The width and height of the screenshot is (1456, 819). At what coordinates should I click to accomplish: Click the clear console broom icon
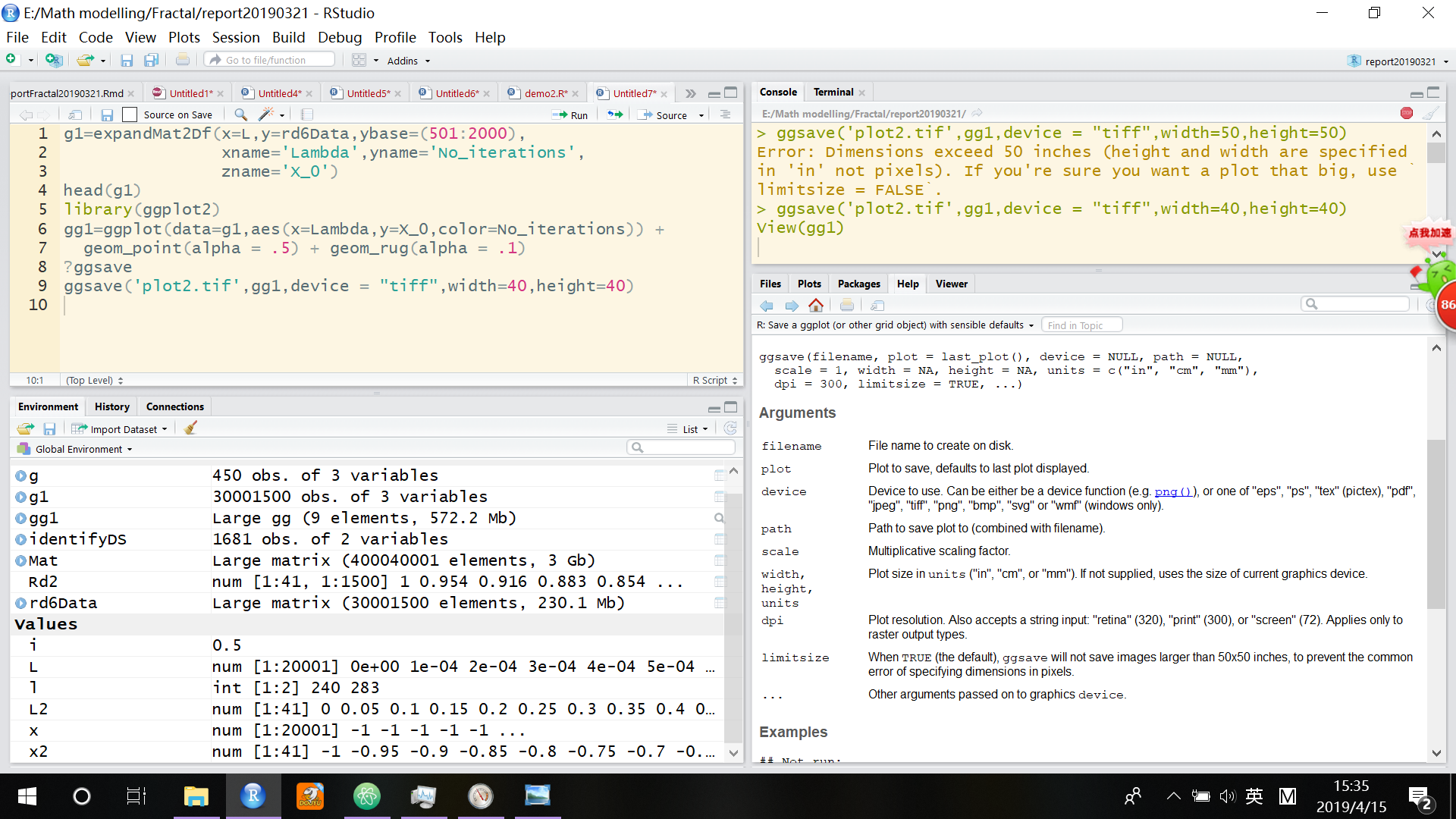pos(1430,113)
